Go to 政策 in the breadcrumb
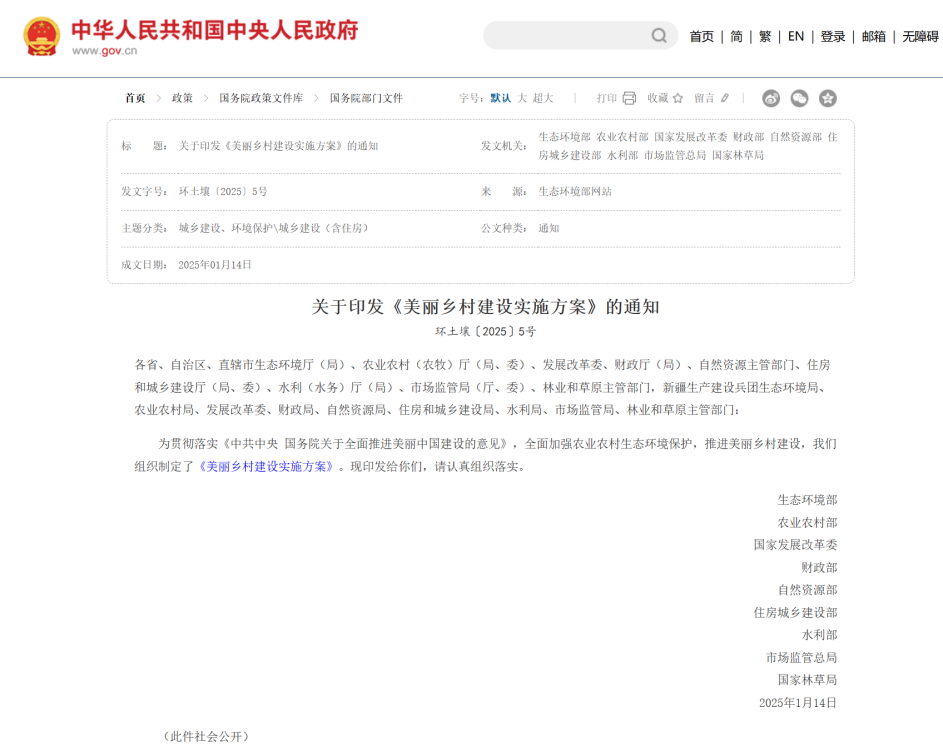The width and height of the screenshot is (943, 747). pyautogui.click(x=182, y=98)
